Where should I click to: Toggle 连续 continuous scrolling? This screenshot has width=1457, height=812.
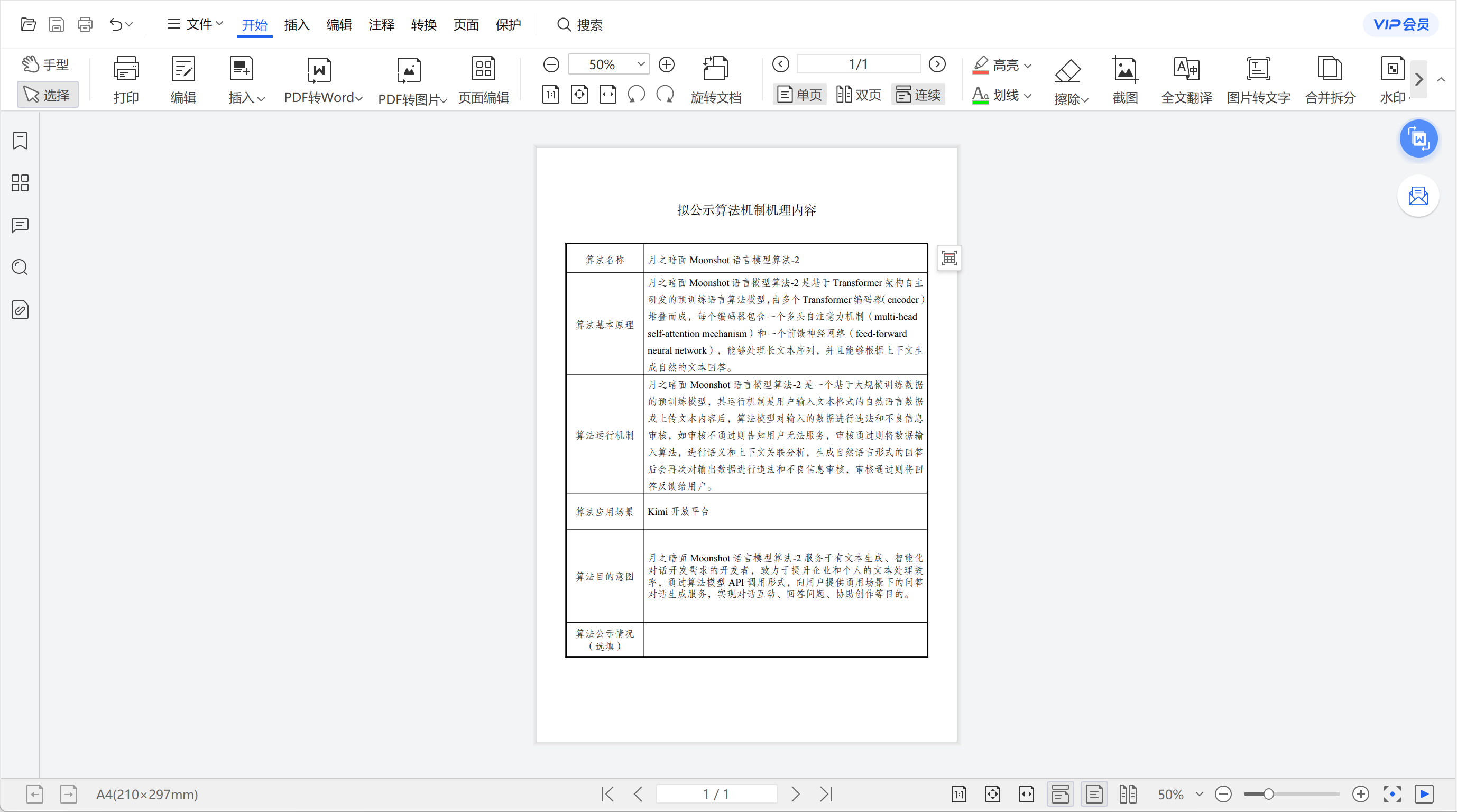click(x=918, y=95)
